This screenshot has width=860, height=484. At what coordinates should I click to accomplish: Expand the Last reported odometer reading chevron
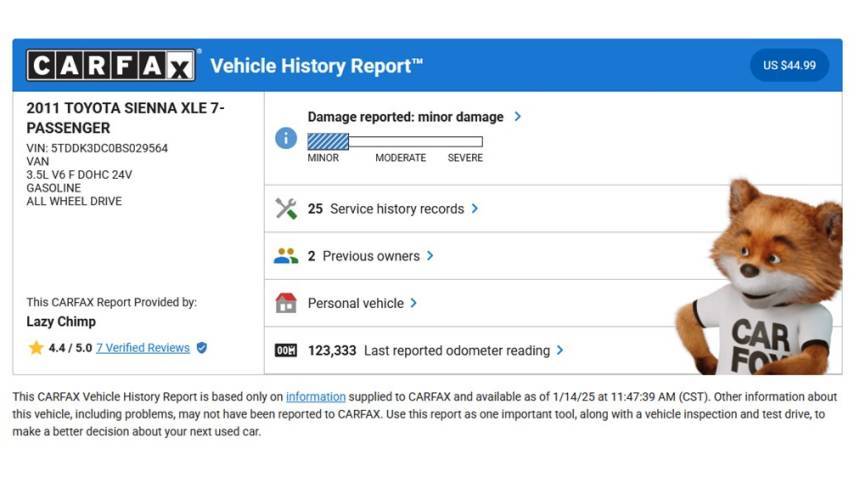click(559, 350)
